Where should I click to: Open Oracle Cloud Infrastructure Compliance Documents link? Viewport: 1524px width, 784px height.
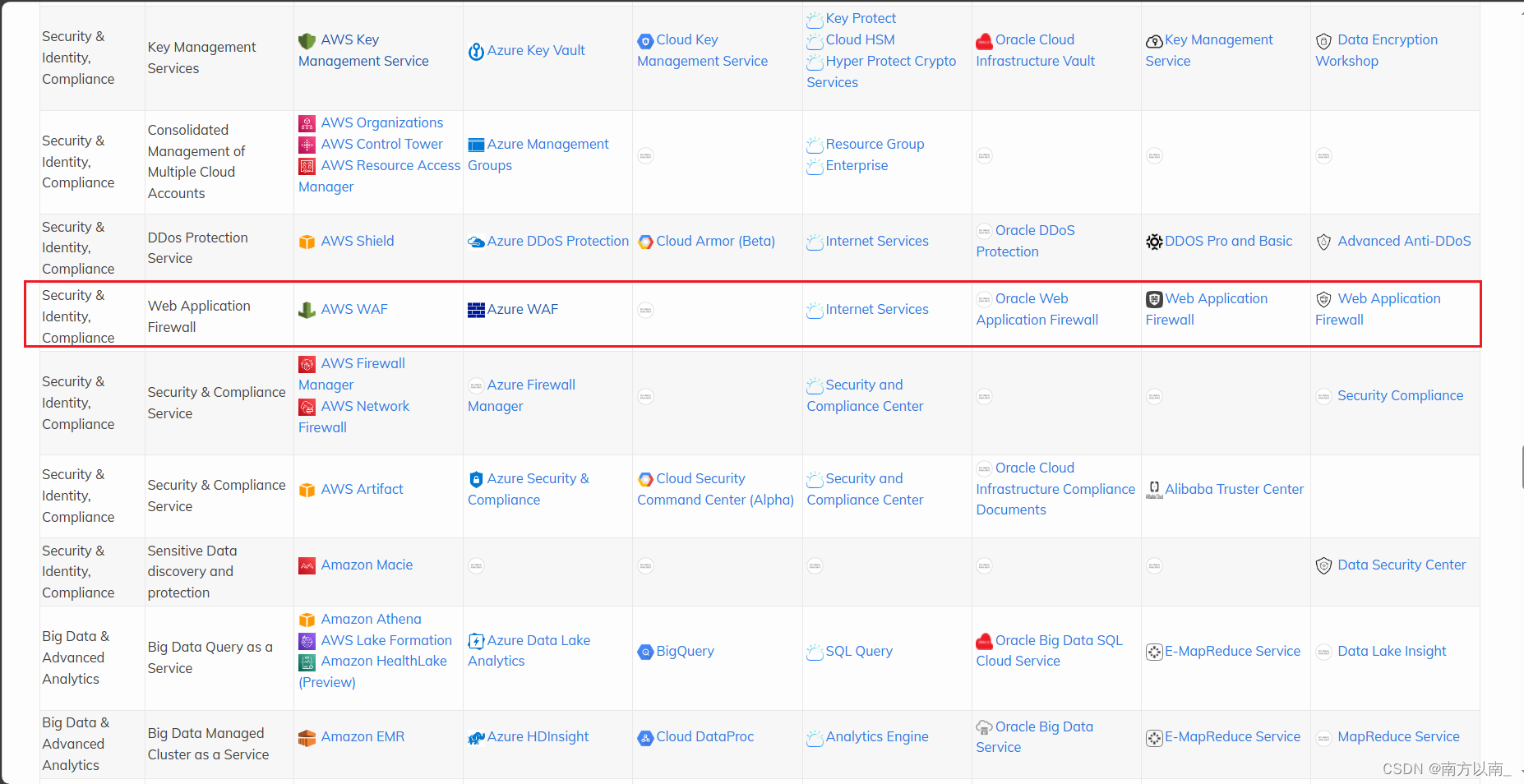click(x=1055, y=489)
